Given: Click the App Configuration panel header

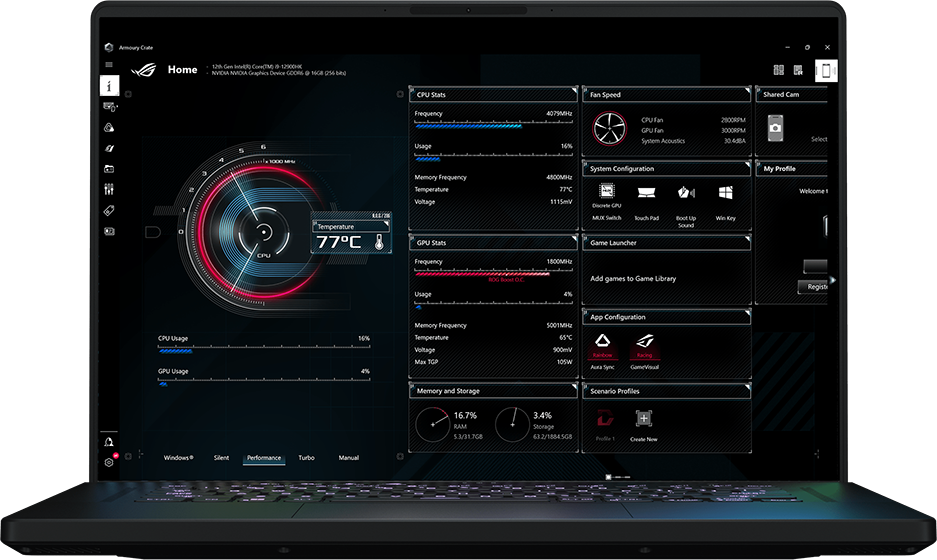Looking at the screenshot, I should 666,317.
